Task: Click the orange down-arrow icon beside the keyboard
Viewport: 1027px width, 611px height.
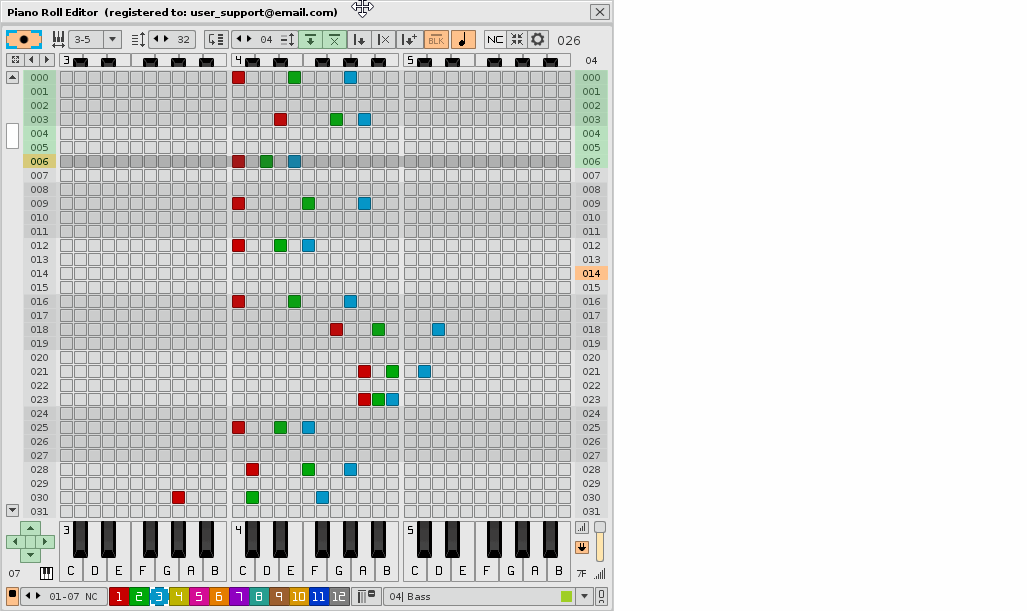Action: coord(581,547)
